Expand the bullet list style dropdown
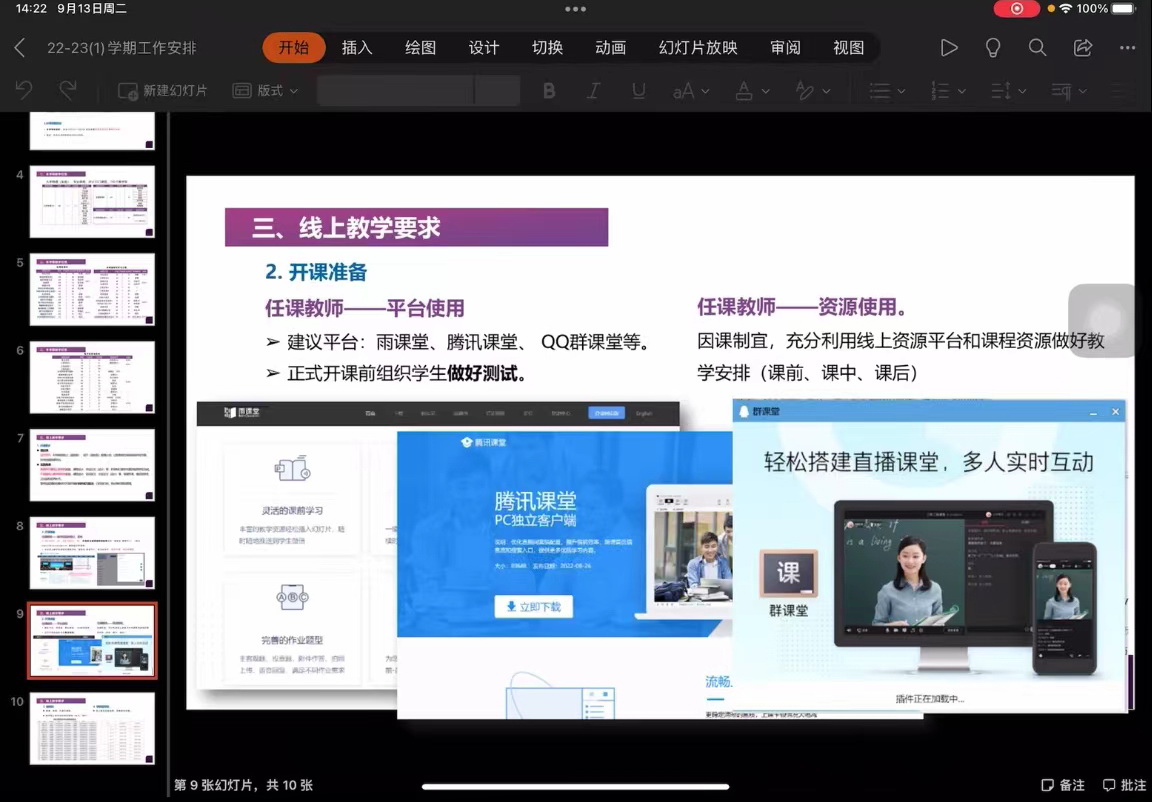 coord(884,90)
